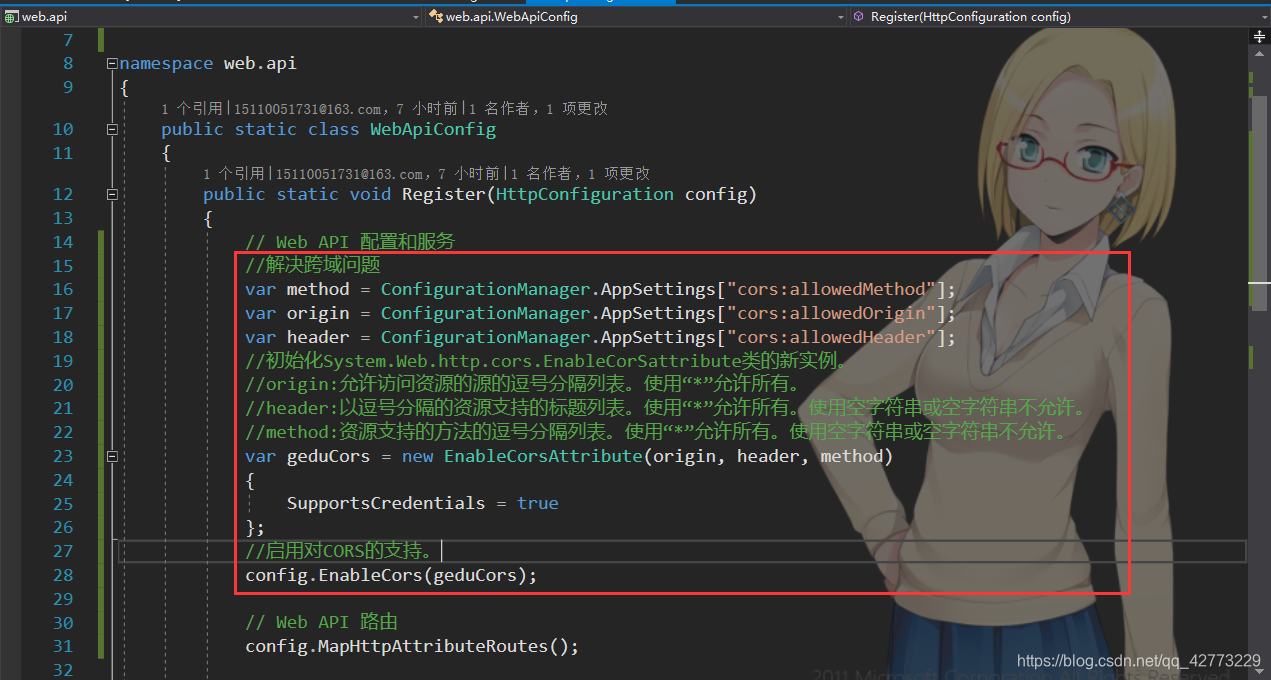Open author email CodeLens above Register method
Image resolution: width=1271 pixels, height=680 pixels.
(389, 174)
